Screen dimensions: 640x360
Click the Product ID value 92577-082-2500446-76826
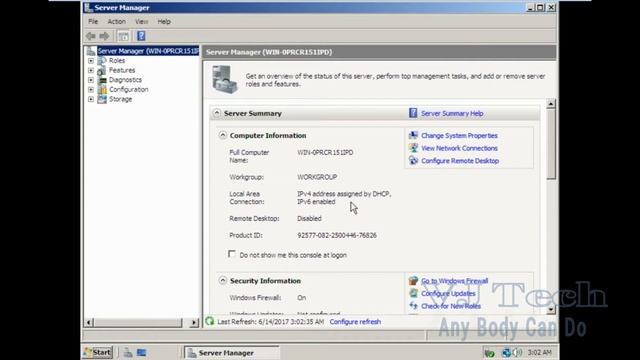[337, 236]
